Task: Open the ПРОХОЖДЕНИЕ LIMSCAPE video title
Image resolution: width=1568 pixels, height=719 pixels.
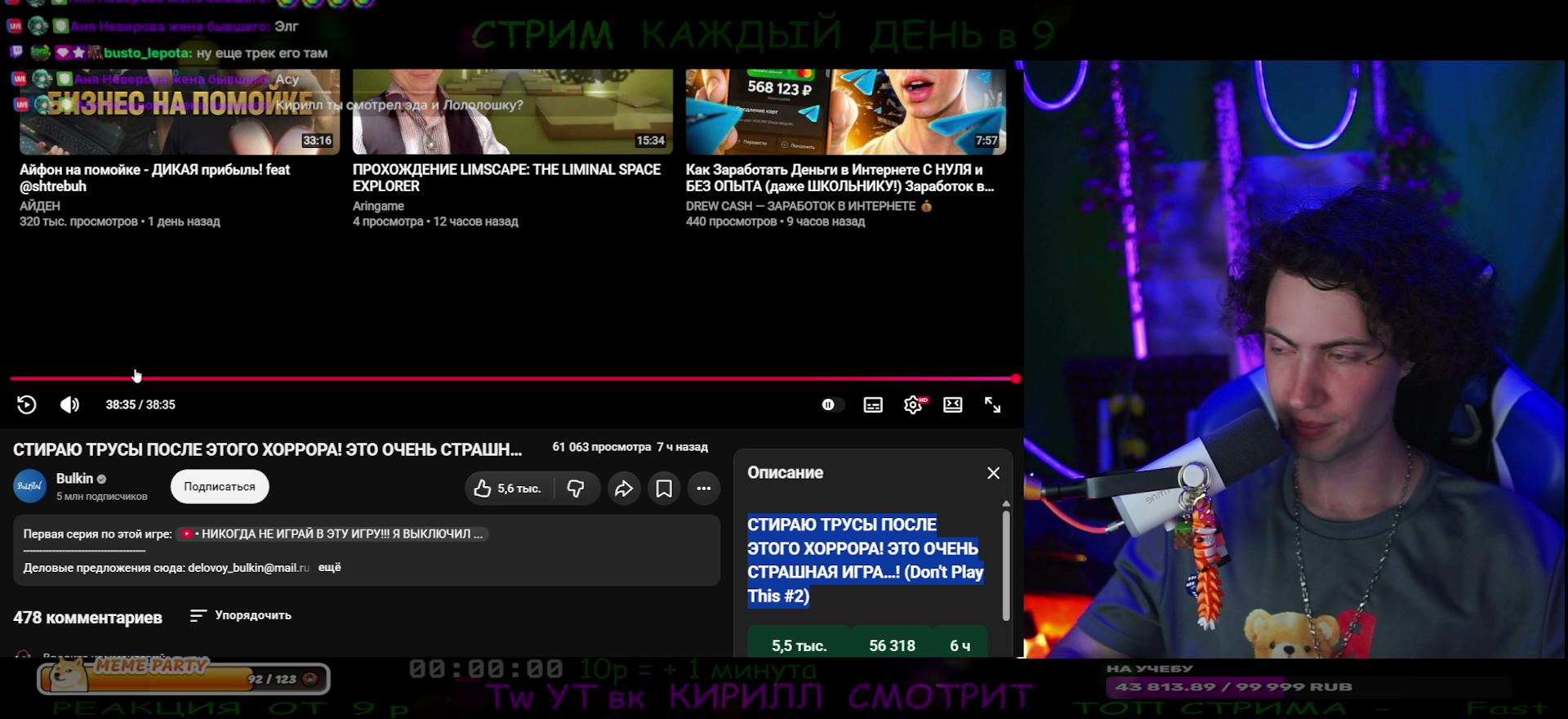Action: click(x=506, y=177)
